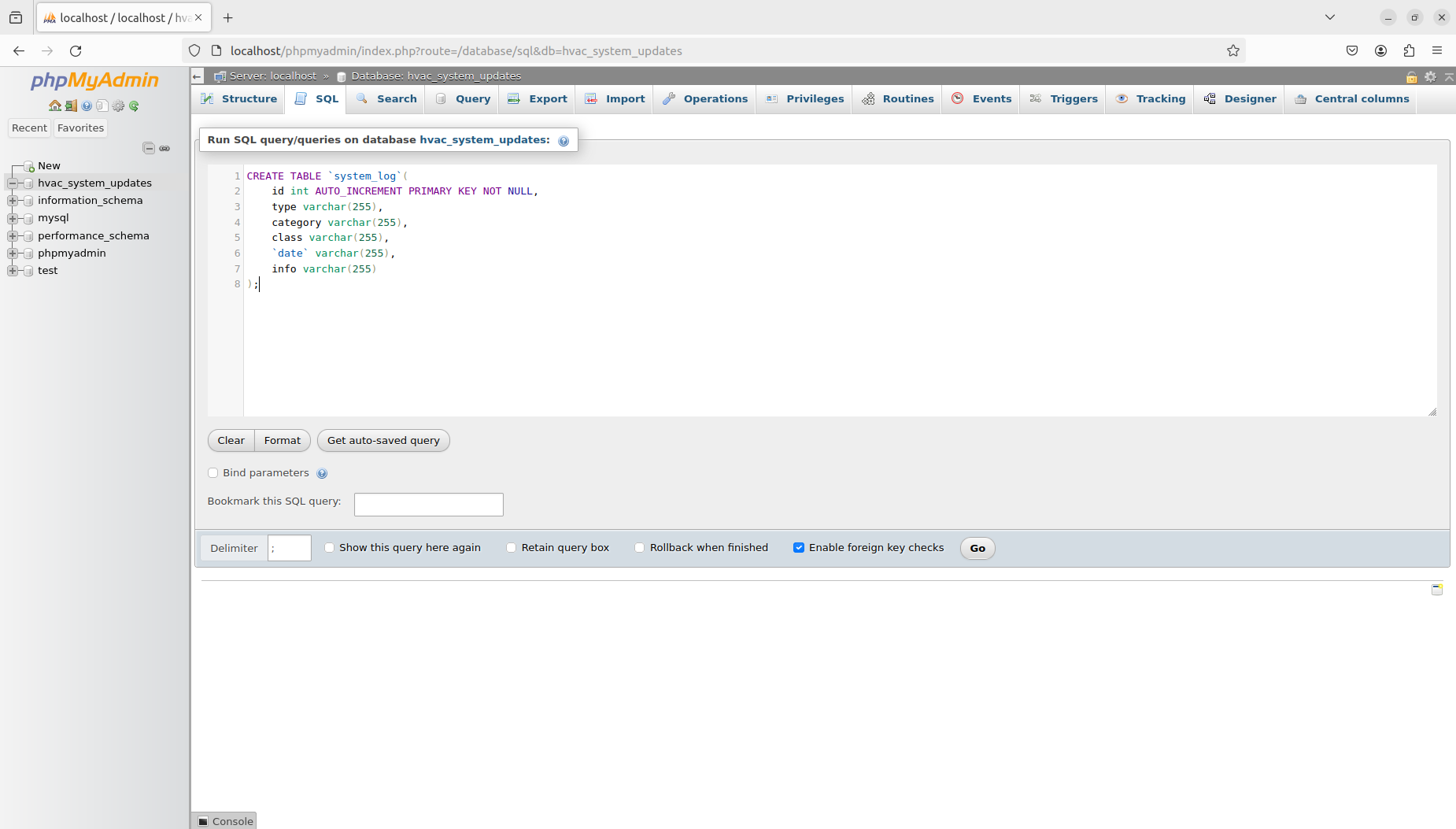The image size is (1456, 829).
Task: Check Show this query here again
Action: click(330, 548)
